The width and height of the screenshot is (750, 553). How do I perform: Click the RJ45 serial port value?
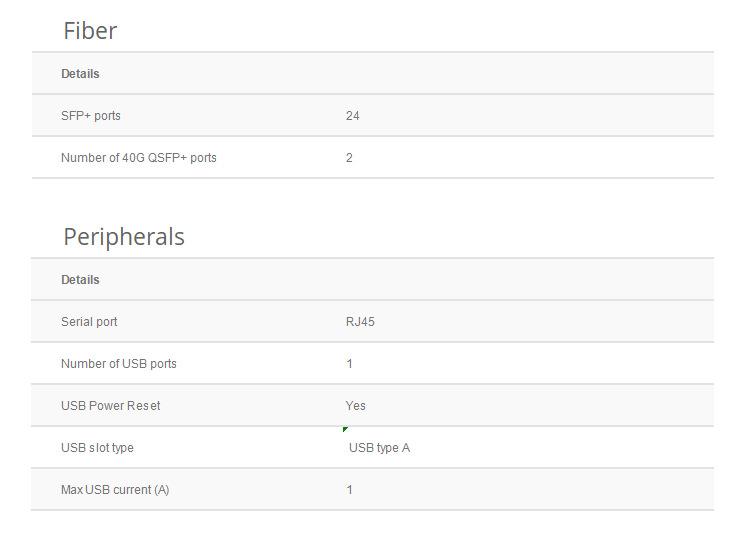(x=360, y=322)
